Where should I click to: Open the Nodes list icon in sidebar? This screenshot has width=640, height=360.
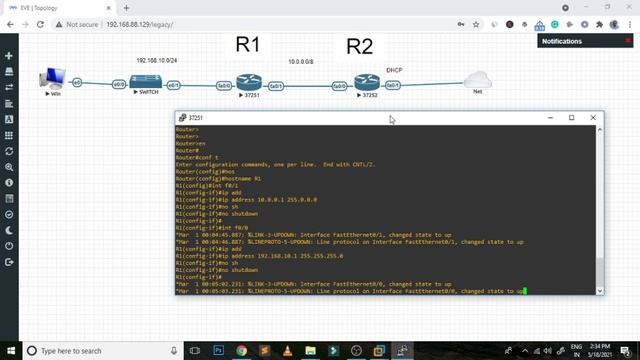(9, 71)
